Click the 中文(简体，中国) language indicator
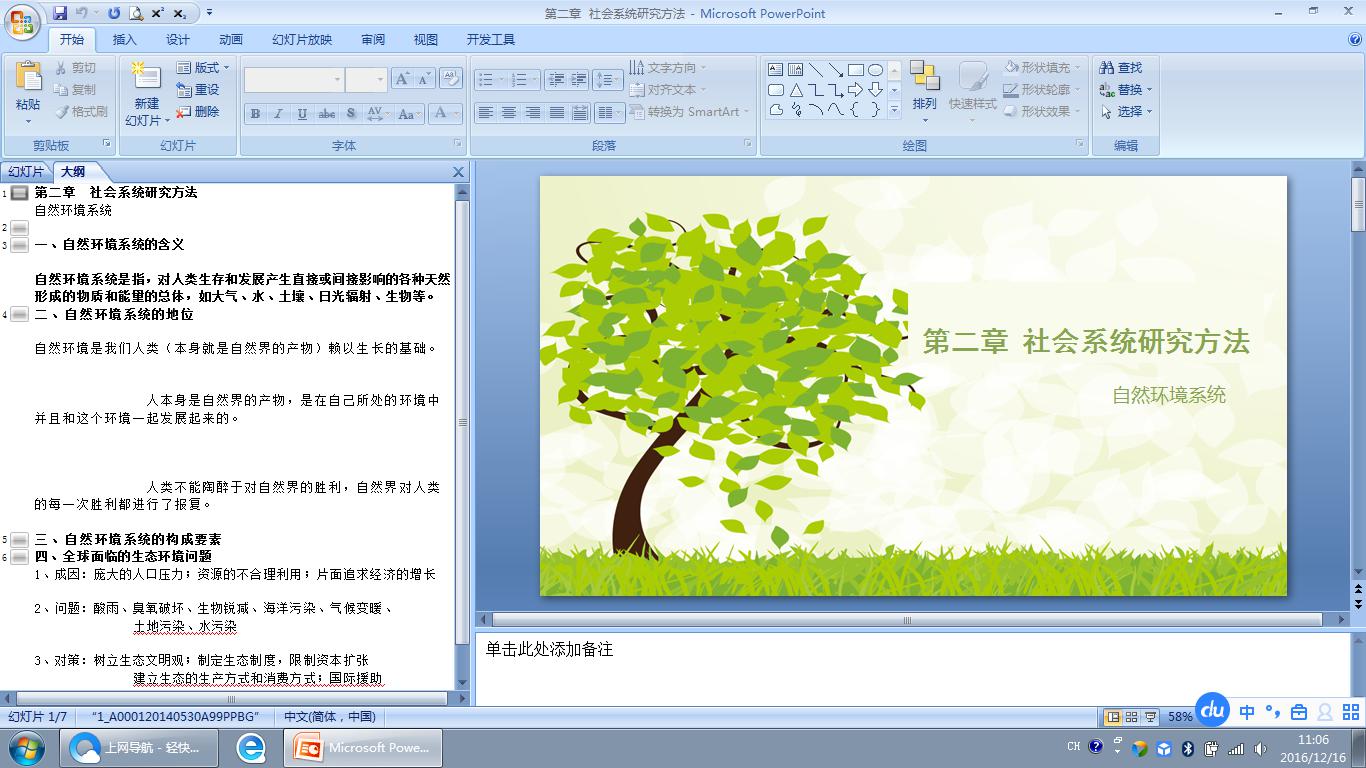 pyautogui.click(x=329, y=717)
